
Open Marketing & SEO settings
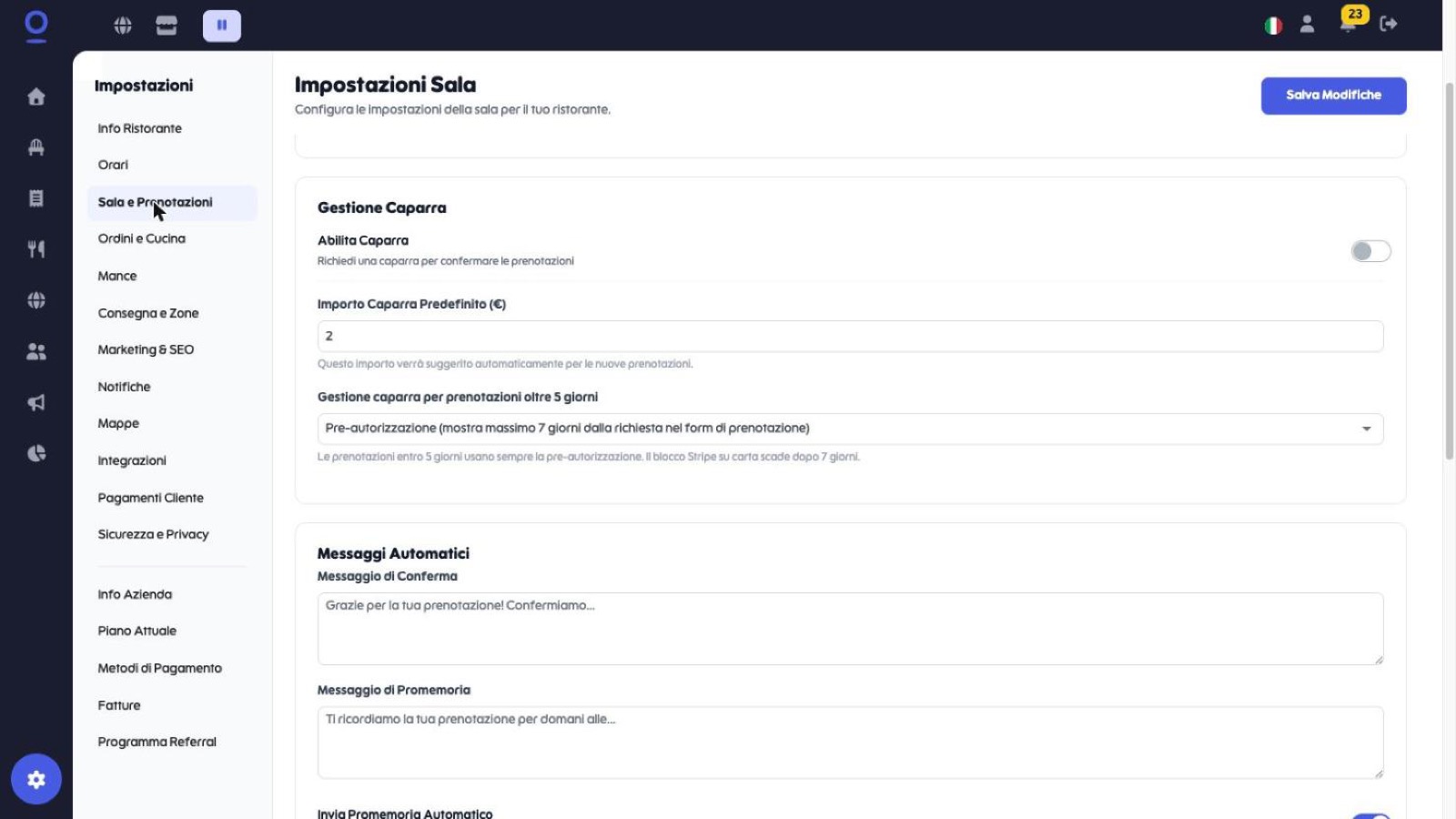coord(146,349)
